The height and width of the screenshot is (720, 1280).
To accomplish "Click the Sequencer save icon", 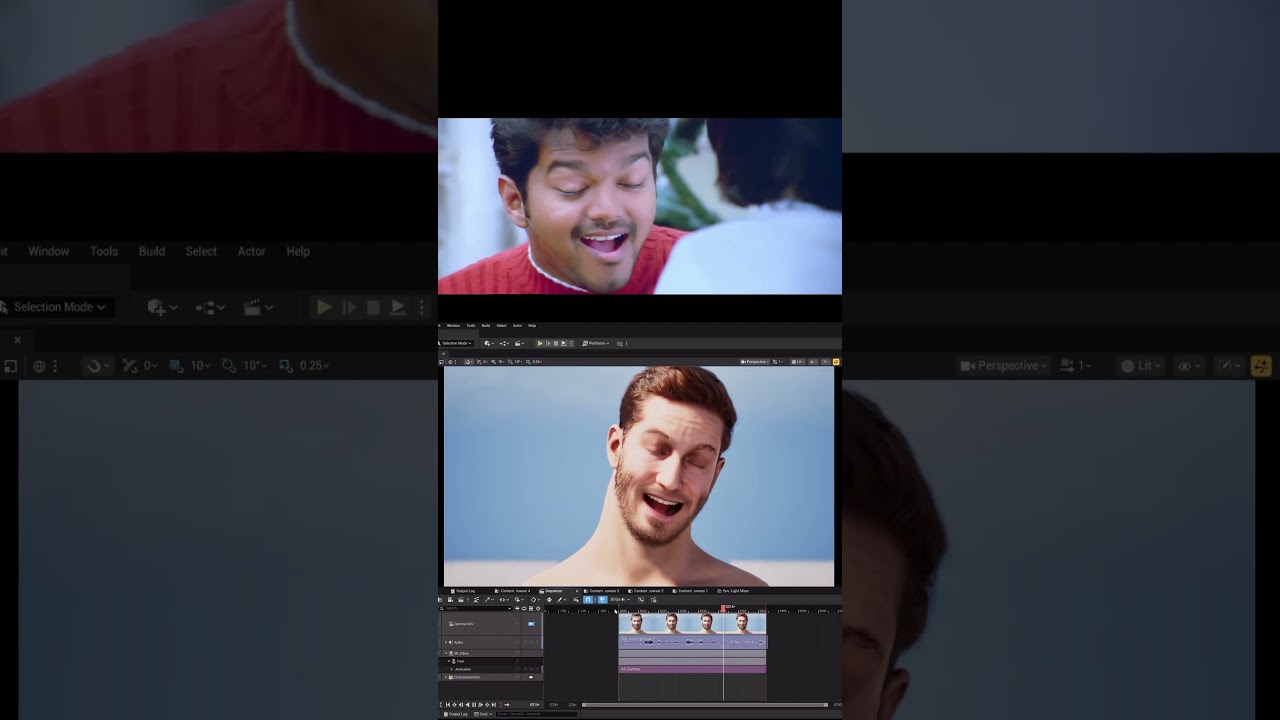I will point(450,600).
